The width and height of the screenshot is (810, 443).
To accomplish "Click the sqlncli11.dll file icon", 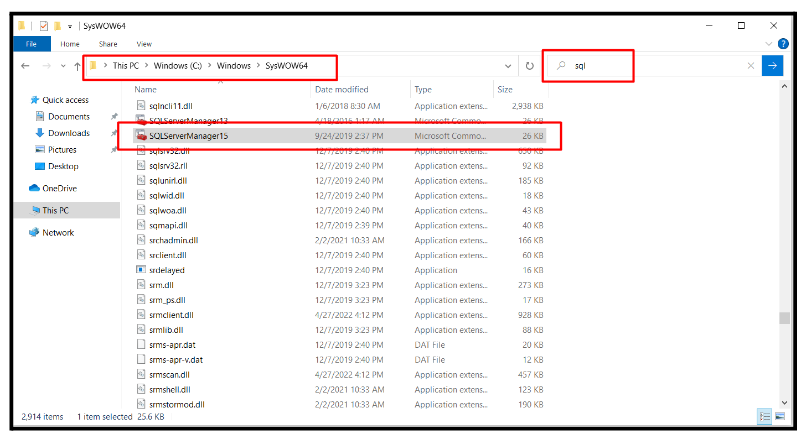I will (x=141, y=104).
